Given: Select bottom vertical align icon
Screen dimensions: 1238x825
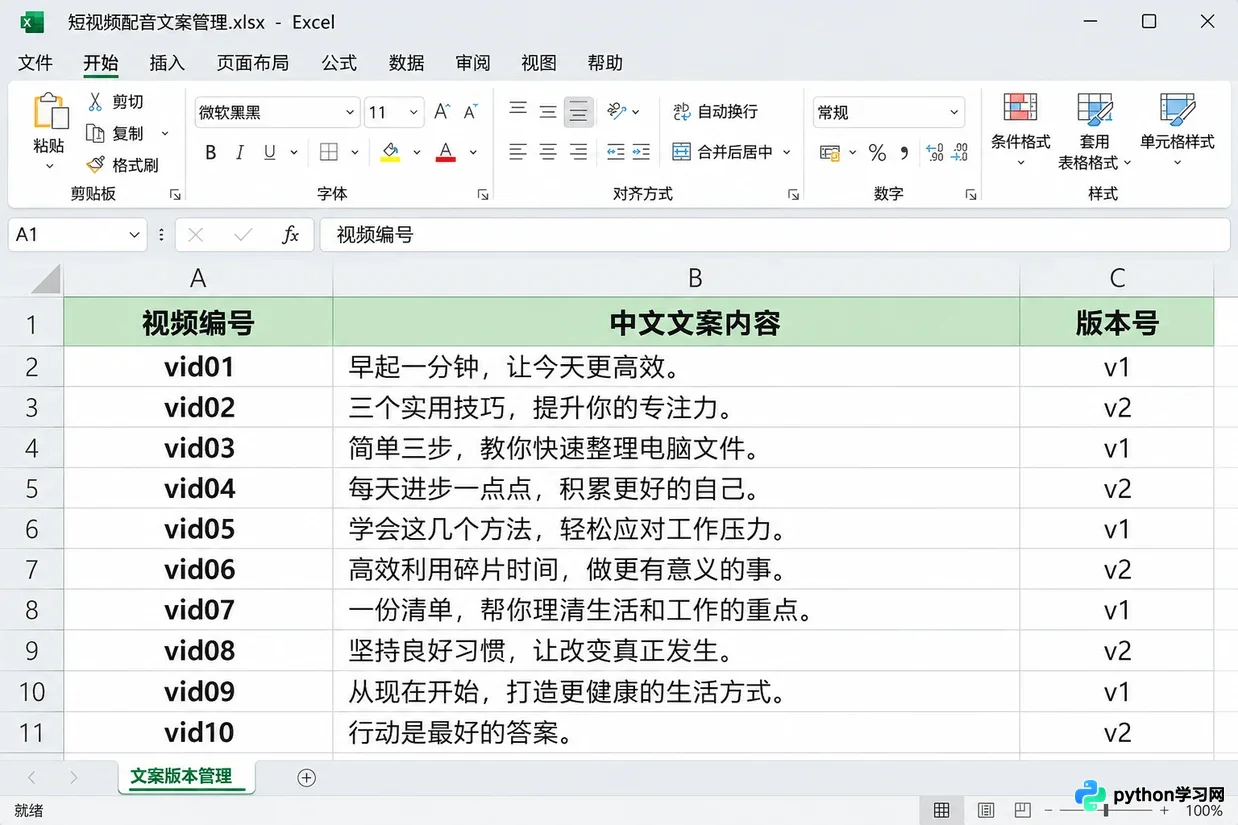Looking at the screenshot, I should [x=578, y=111].
